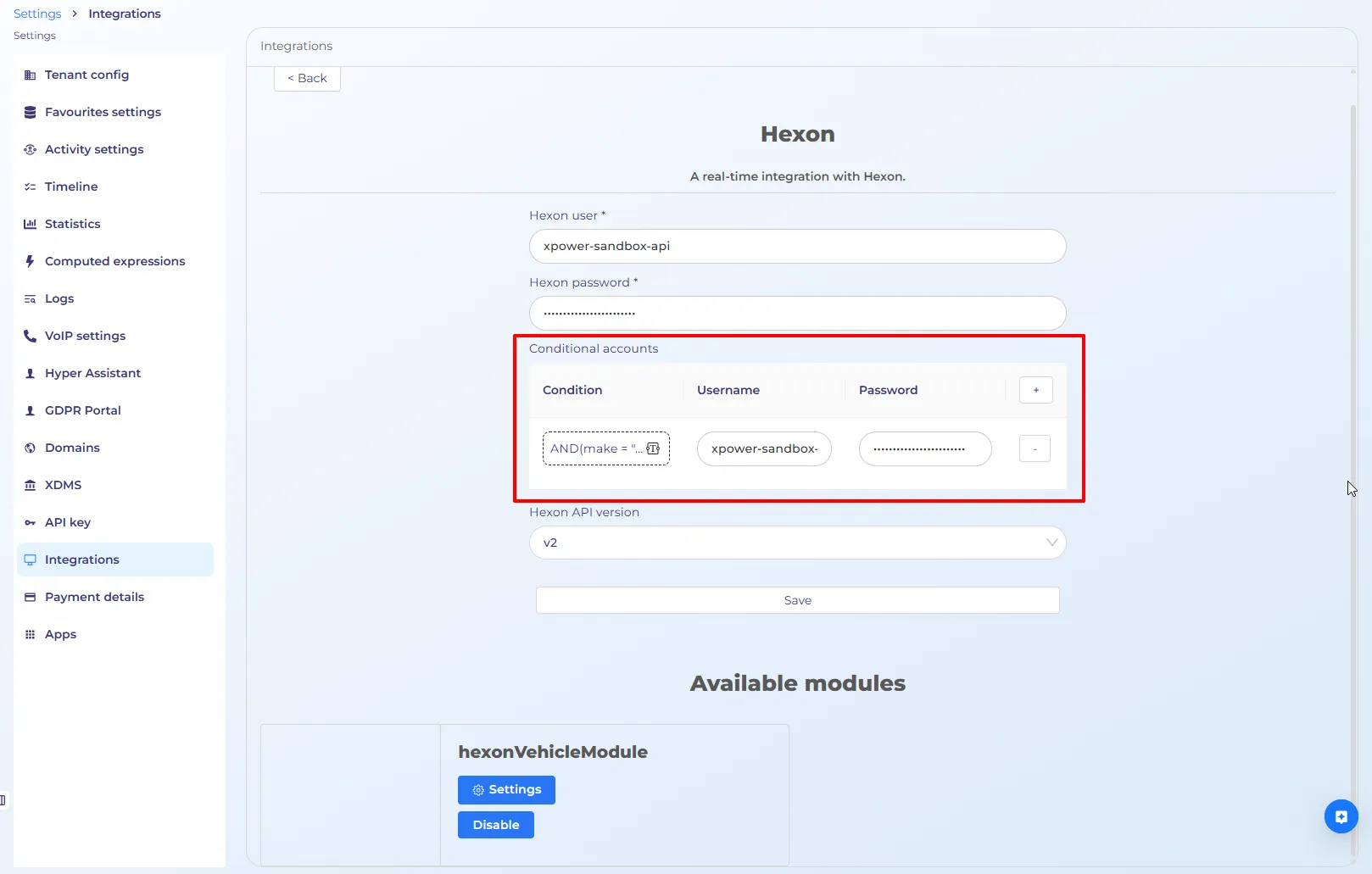Click the Hyper Assistant person icon

pyautogui.click(x=30, y=373)
